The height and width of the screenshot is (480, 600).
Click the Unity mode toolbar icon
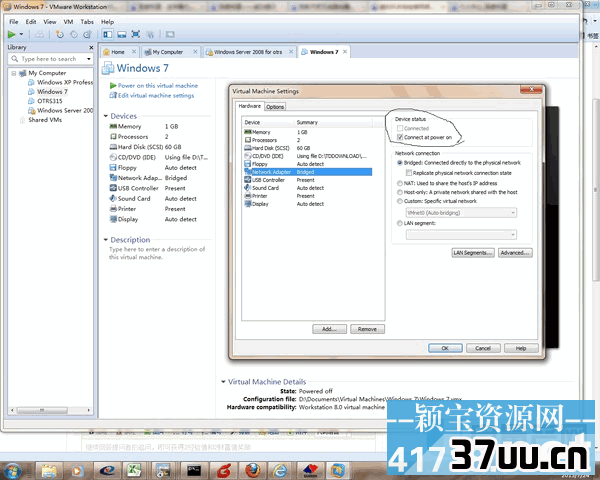(150, 34)
